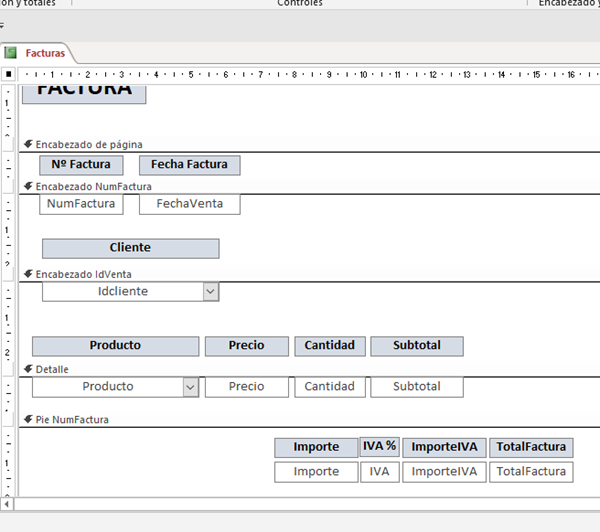Viewport: 600px width, 532px height.
Task: Select the TotalFactura text box in footer
Action: pyautogui.click(x=531, y=472)
